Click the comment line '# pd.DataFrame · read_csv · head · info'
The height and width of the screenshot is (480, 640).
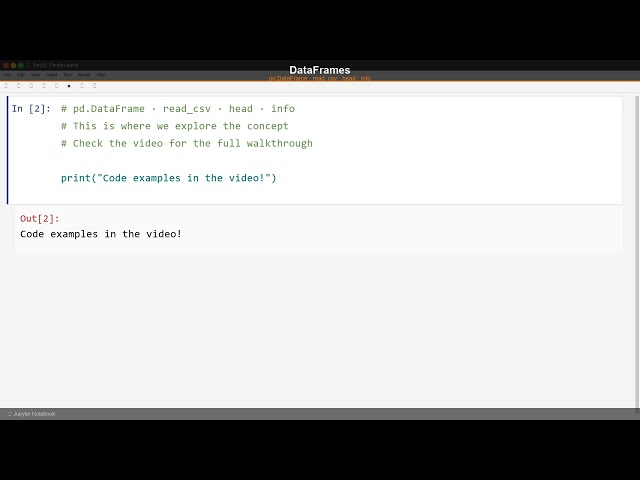(178, 109)
